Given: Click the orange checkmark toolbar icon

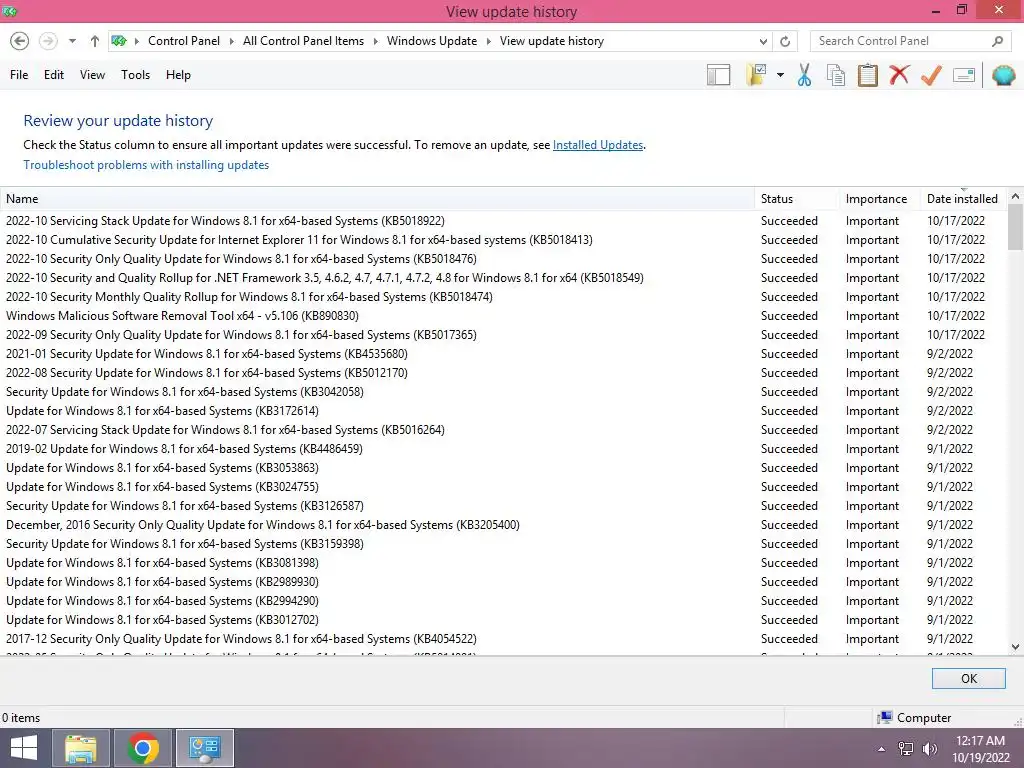Looking at the screenshot, I should (x=931, y=75).
